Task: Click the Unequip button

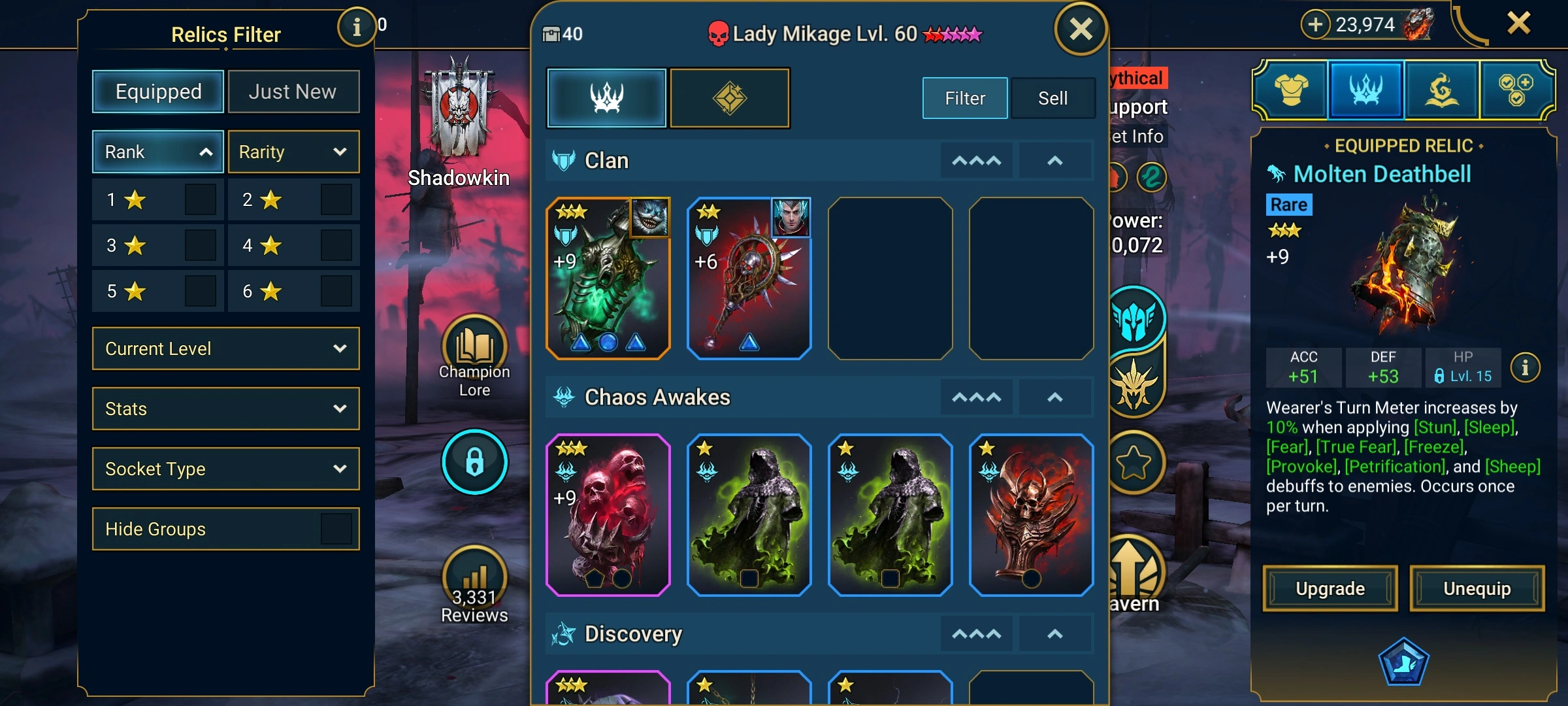Action: tap(1477, 588)
